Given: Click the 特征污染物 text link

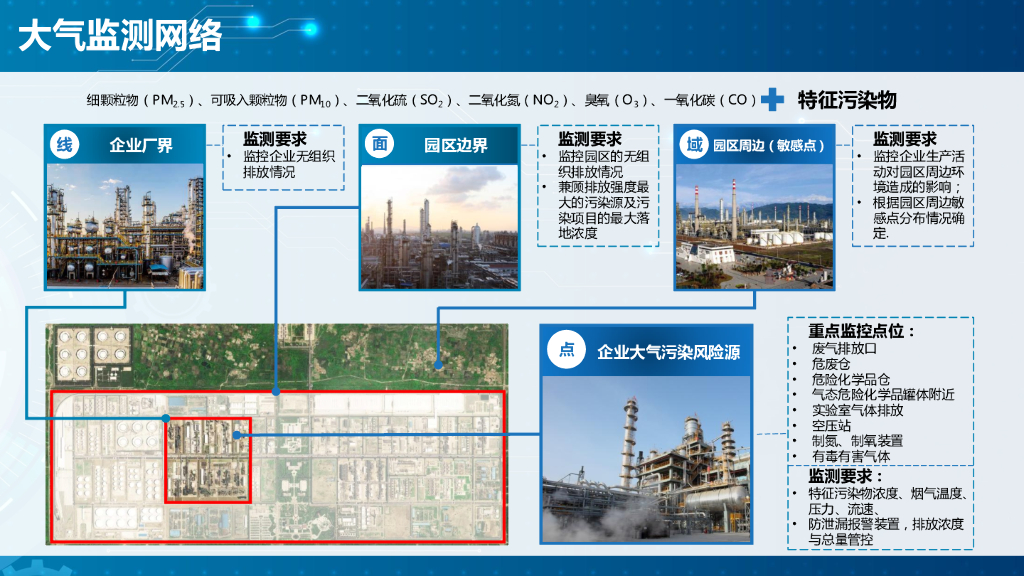Looking at the screenshot, I should (x=845, y=99).
